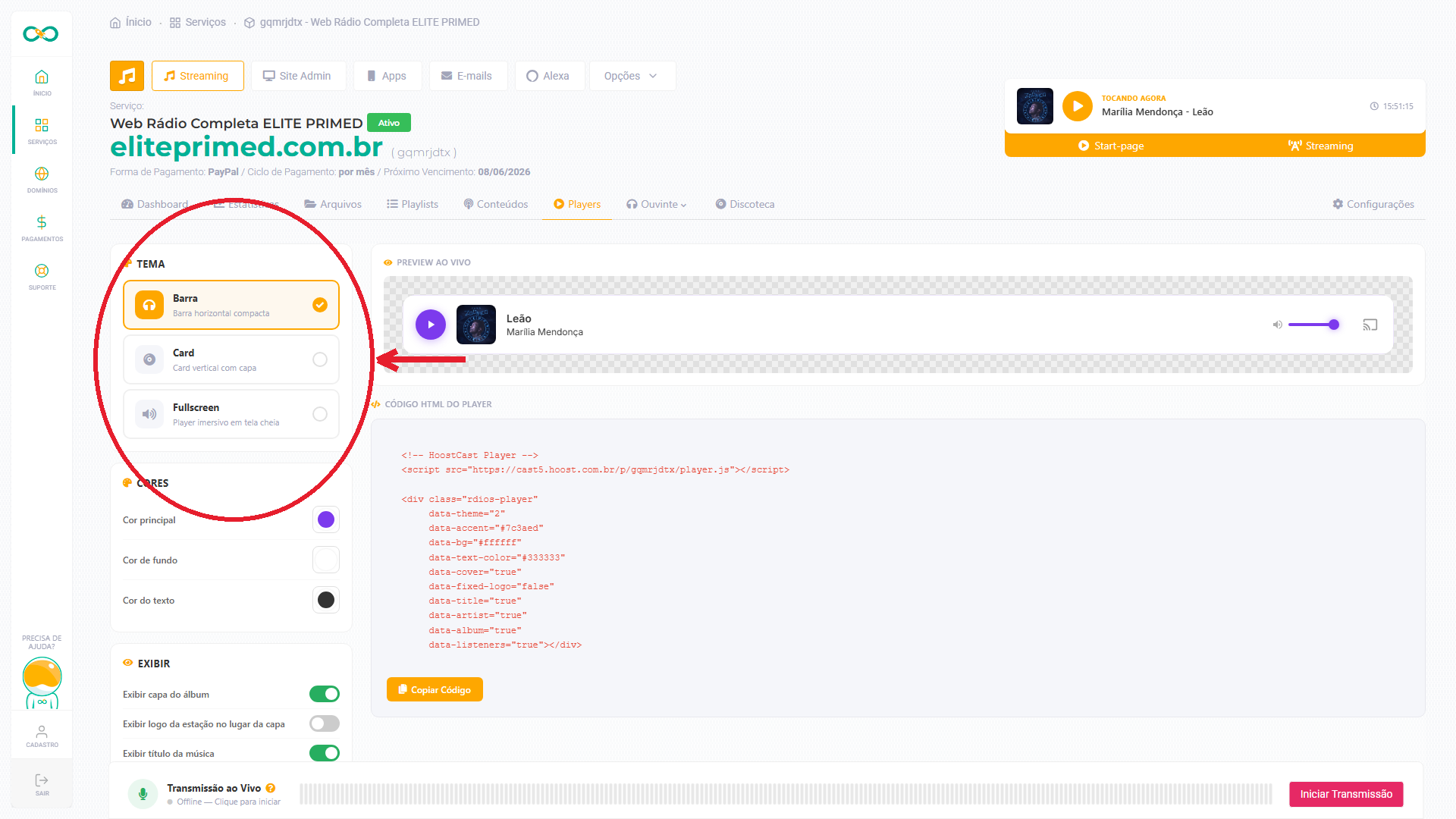Screen dimensions: 1456x819
Task: Click the green Ativo status badge
Action: [389, 123]
